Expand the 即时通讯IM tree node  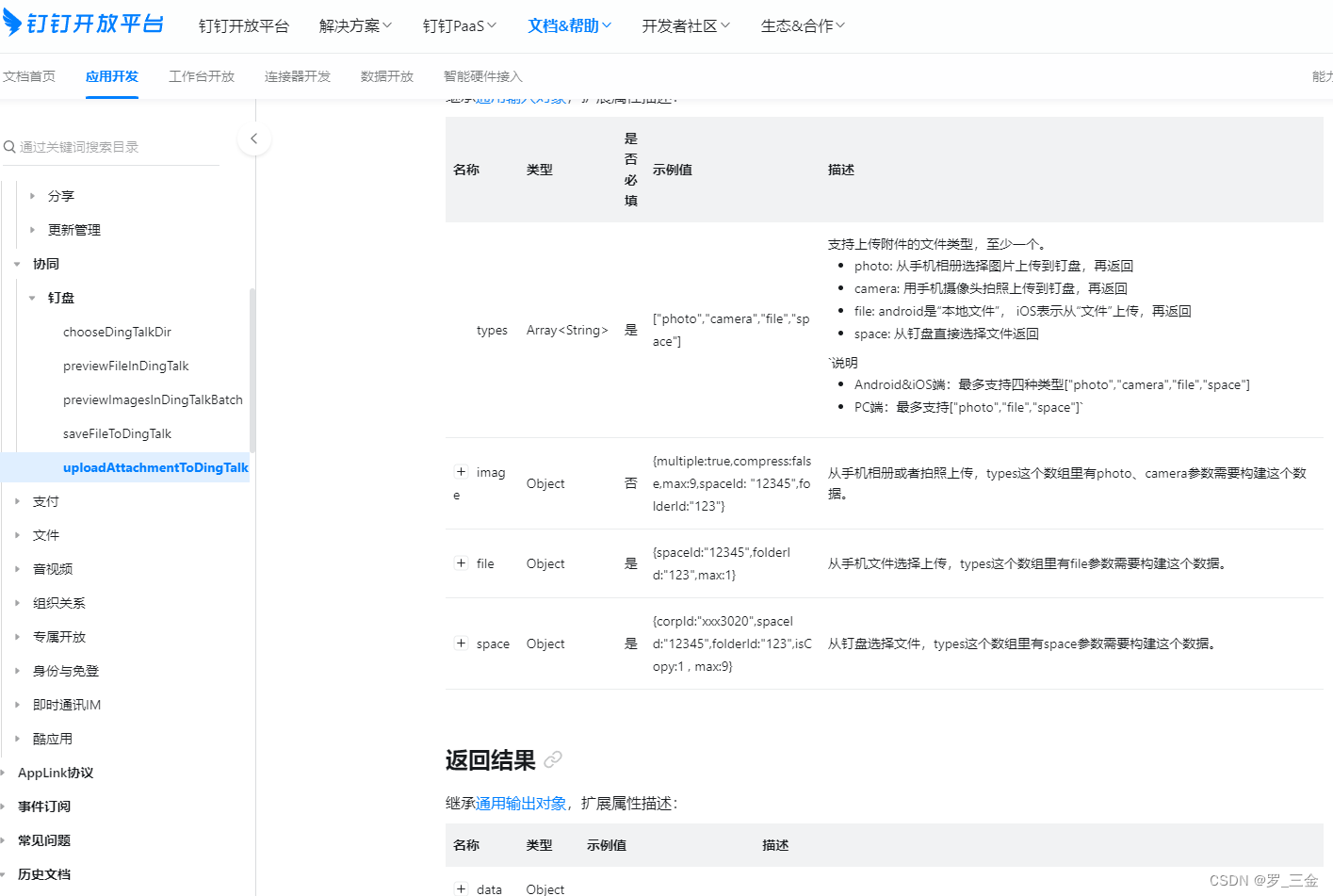pyautogui.click(x=17, y=705)
